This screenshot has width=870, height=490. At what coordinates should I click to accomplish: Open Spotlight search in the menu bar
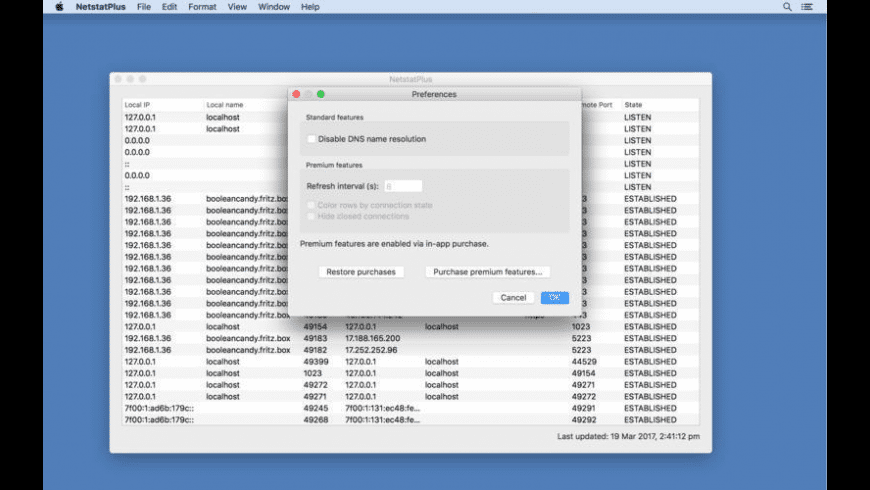click(787, 7)
